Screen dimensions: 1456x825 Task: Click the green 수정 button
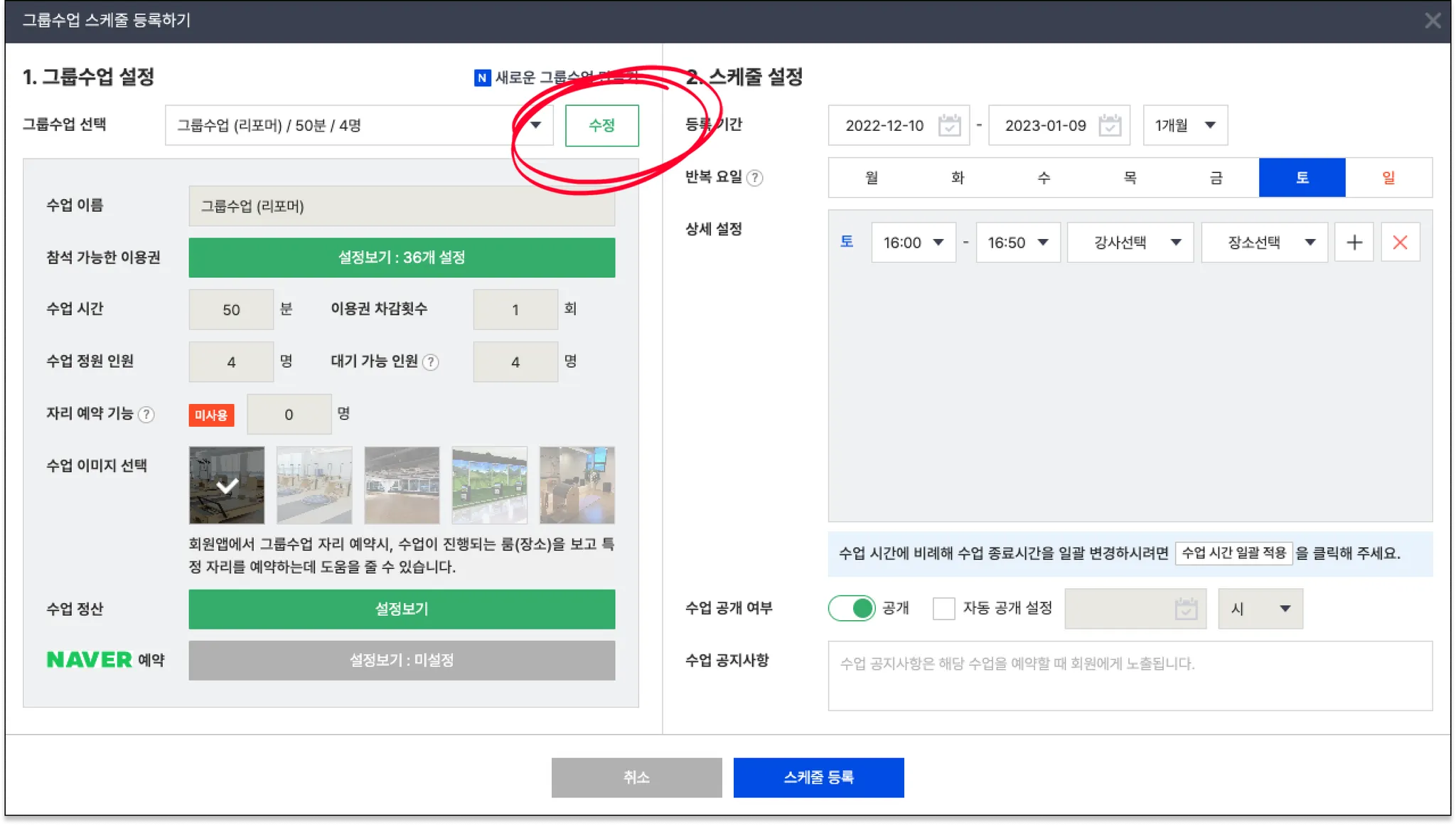click(601, 125)
